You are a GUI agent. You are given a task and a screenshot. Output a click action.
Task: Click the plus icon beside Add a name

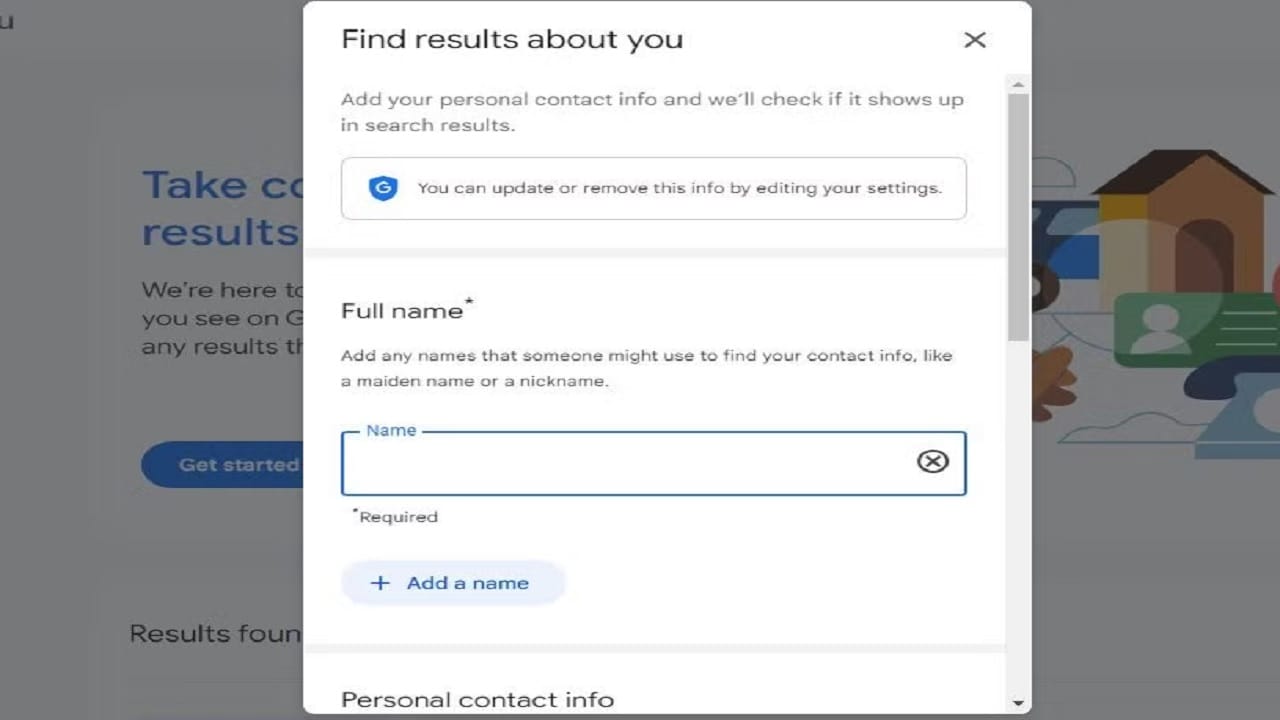click(x=380, y=583)
